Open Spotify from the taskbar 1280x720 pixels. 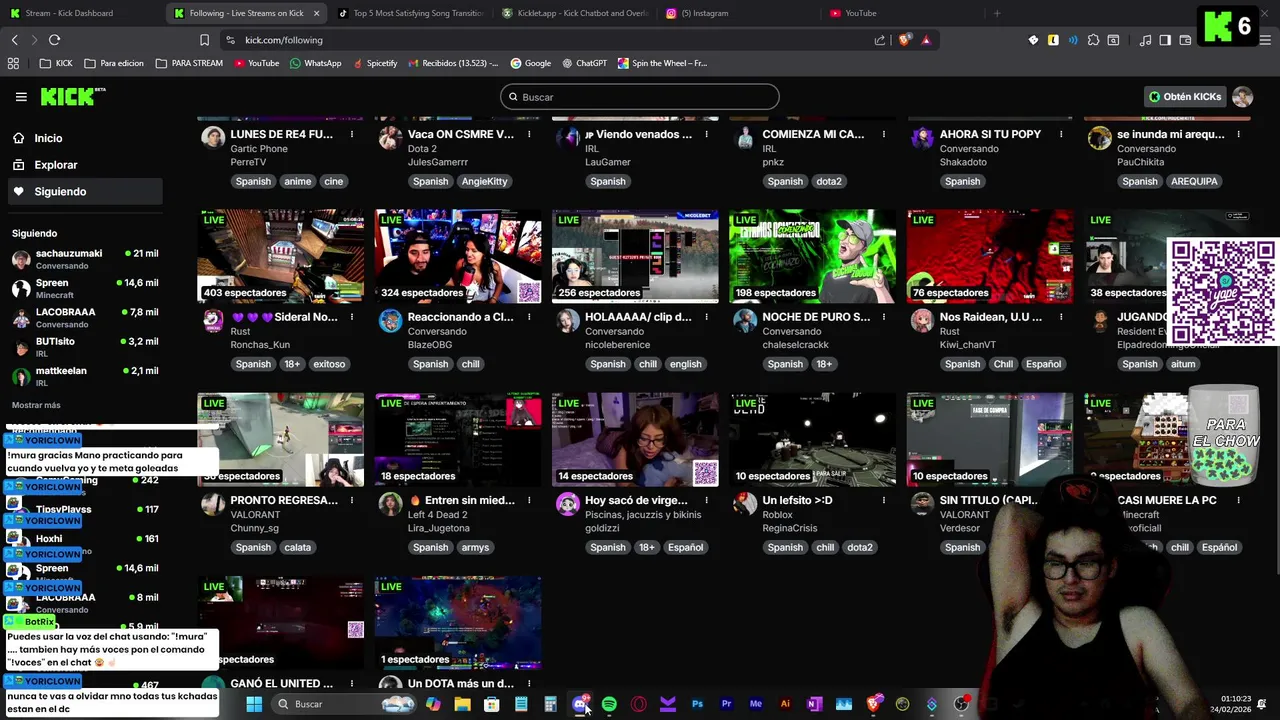pos(609,704)
